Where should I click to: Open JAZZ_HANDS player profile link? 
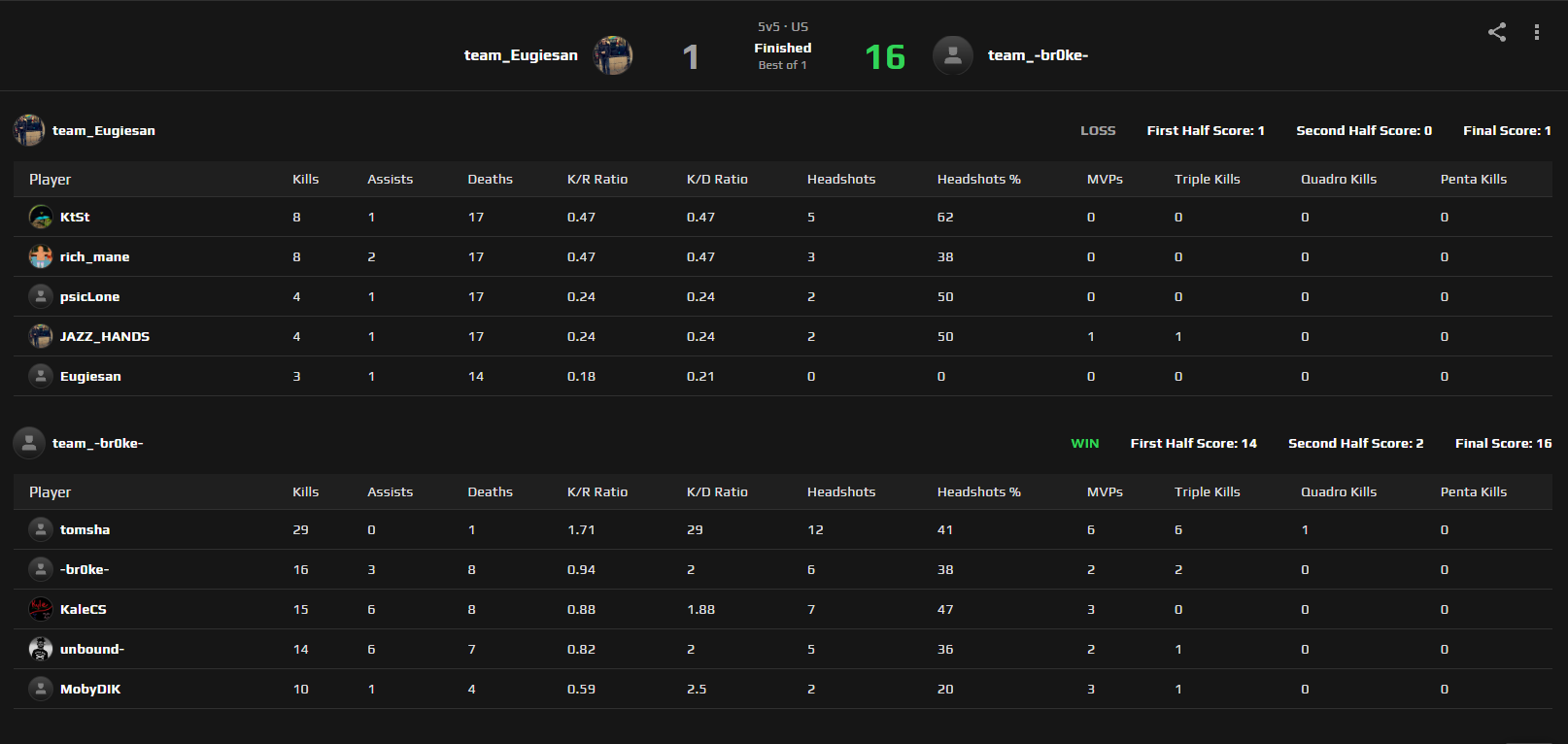point(105,336)
